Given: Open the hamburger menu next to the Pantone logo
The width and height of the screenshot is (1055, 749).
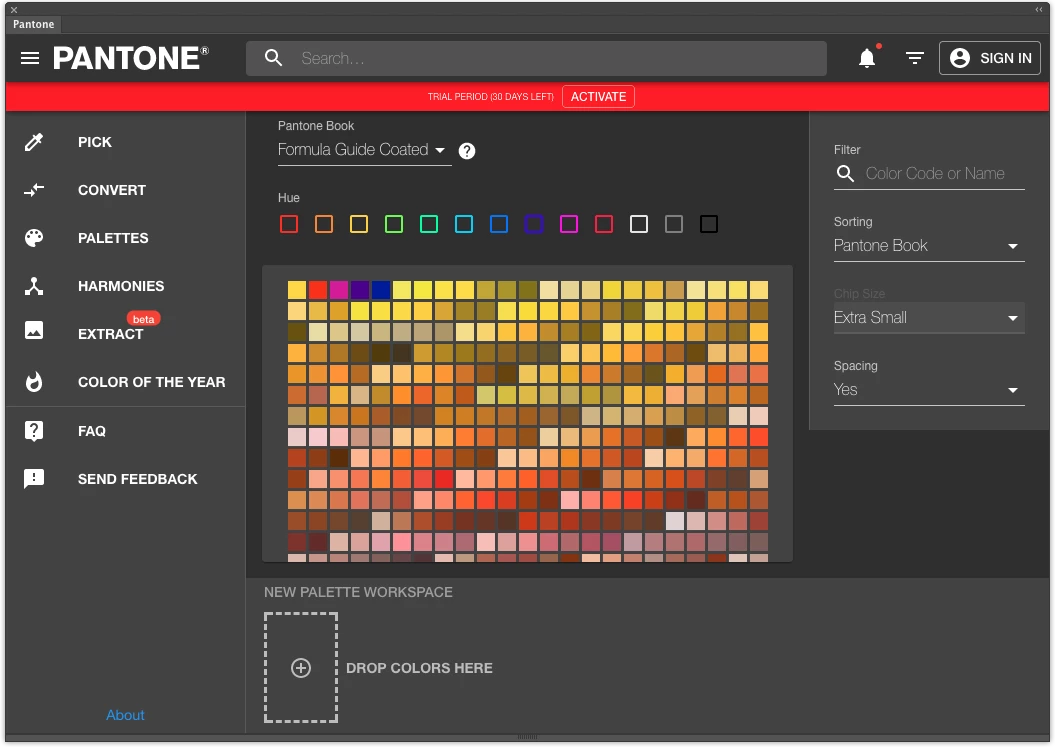Looking at the screenshot, I should coord(30,58).
